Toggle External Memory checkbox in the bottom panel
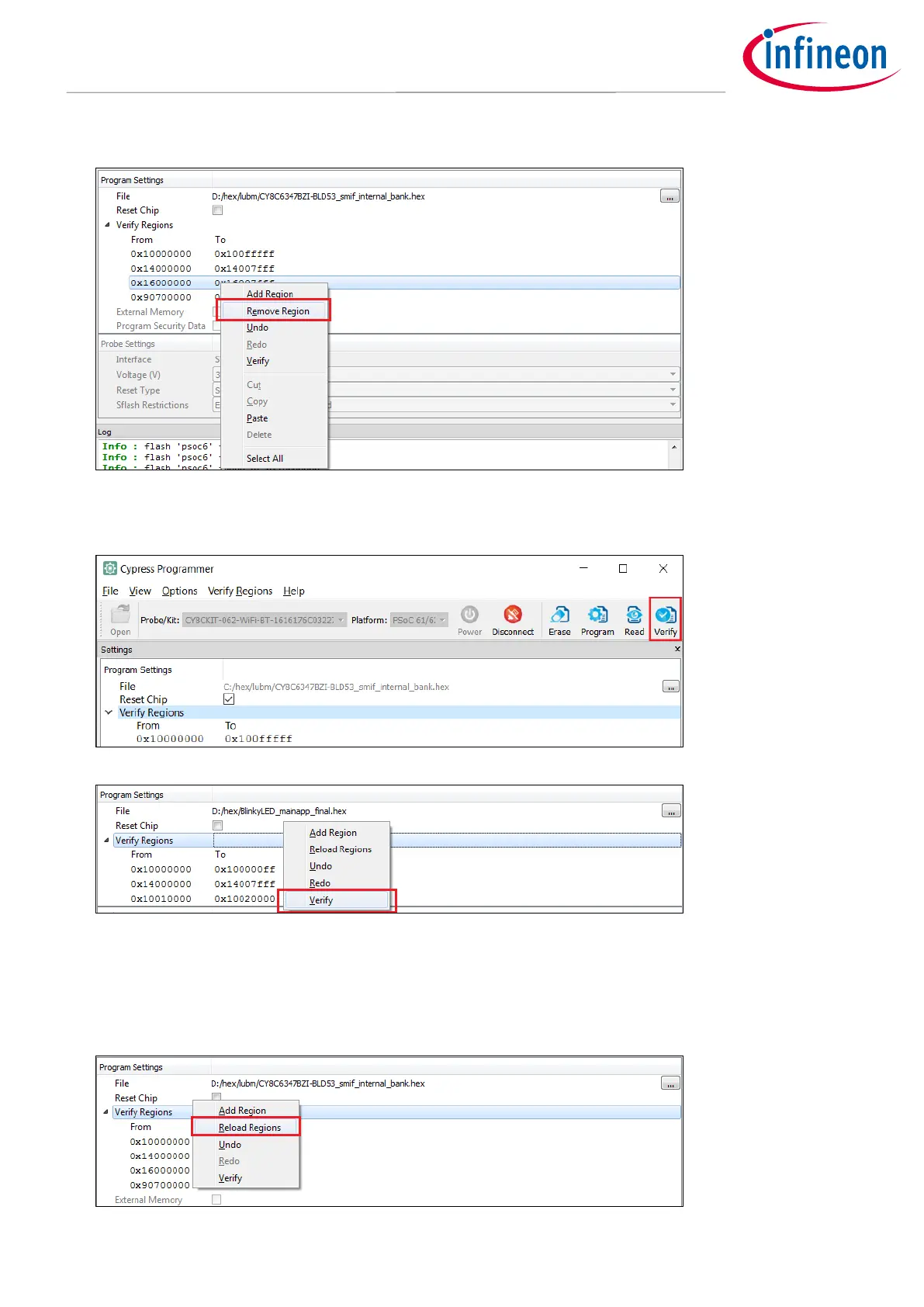The width and height of the screenshot is (924, 1307). [x=216, y=1199]
